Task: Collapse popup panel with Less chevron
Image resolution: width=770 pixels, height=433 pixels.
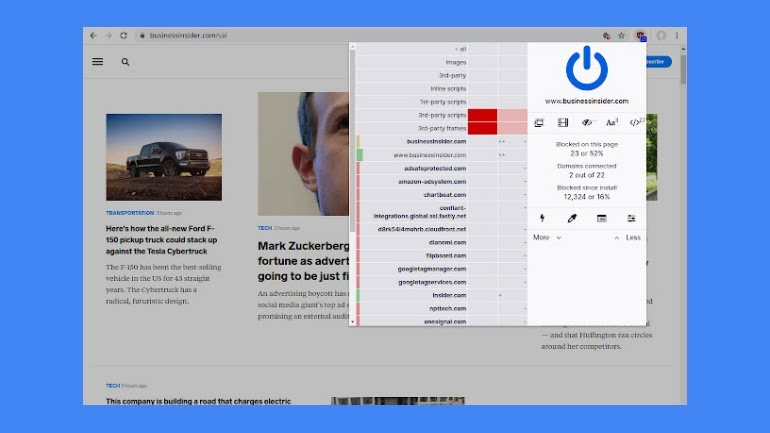Action: pos(627,237)
